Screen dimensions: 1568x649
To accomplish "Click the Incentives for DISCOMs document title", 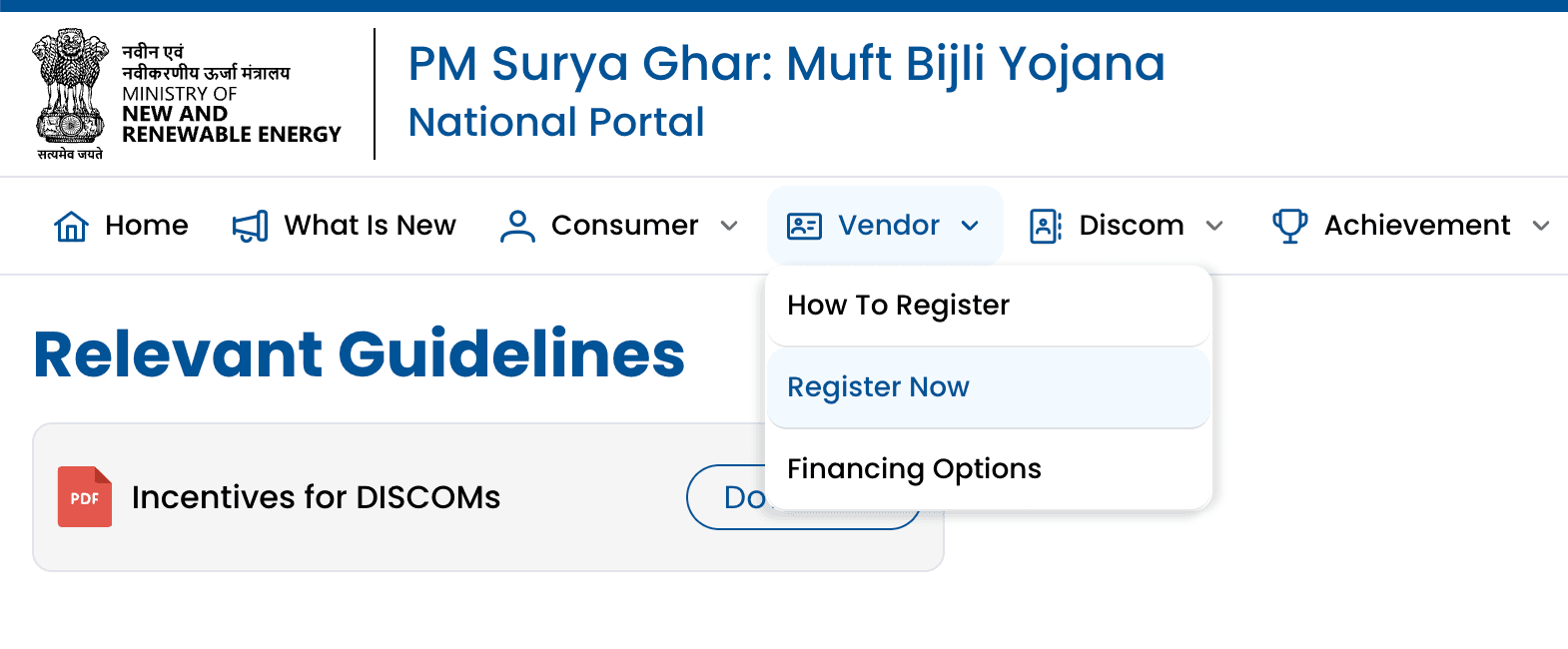I will (x=316, y=497).
